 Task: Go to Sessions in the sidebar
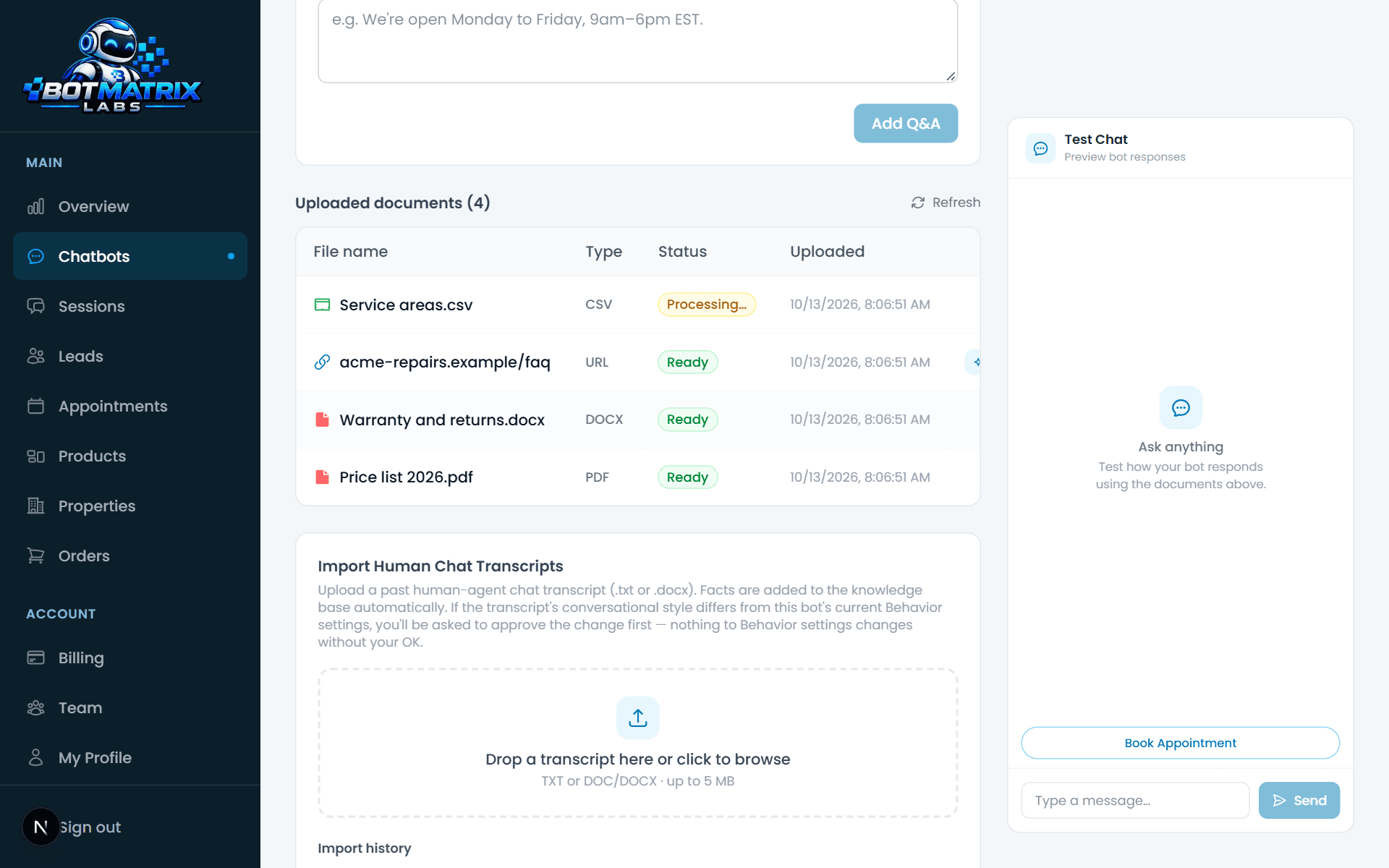click(x=130, y=306)
